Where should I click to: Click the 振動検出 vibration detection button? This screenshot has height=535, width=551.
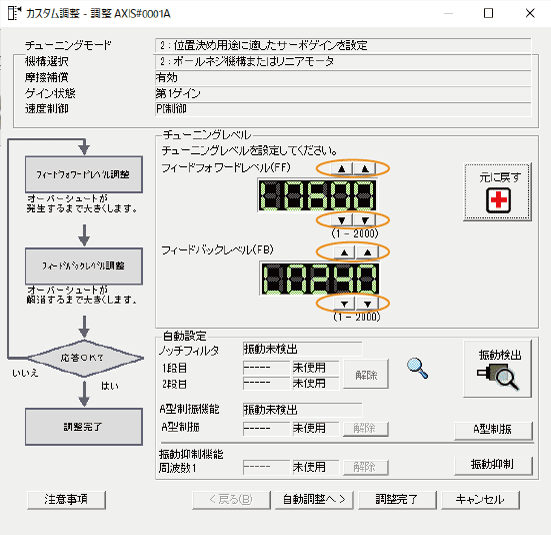pyautogui.click(x=498, y=369)
